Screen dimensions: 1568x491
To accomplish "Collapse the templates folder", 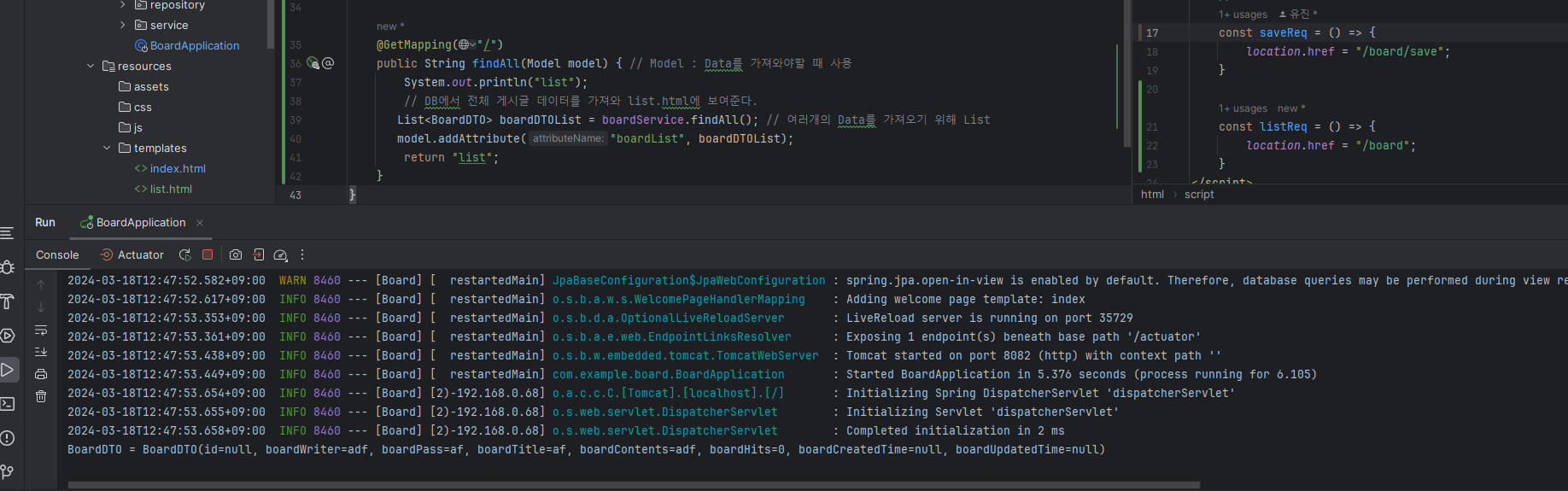I will click(107, 148).
